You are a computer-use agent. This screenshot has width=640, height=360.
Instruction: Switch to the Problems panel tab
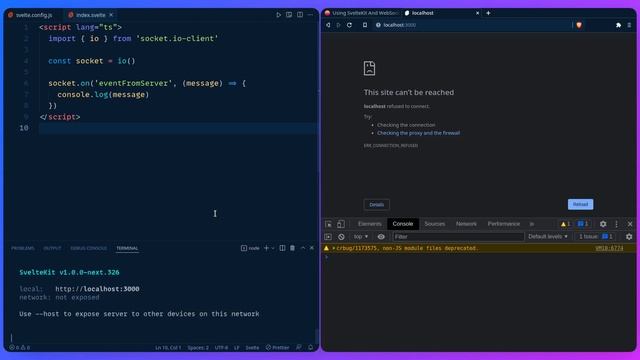(x=23, y=248)
